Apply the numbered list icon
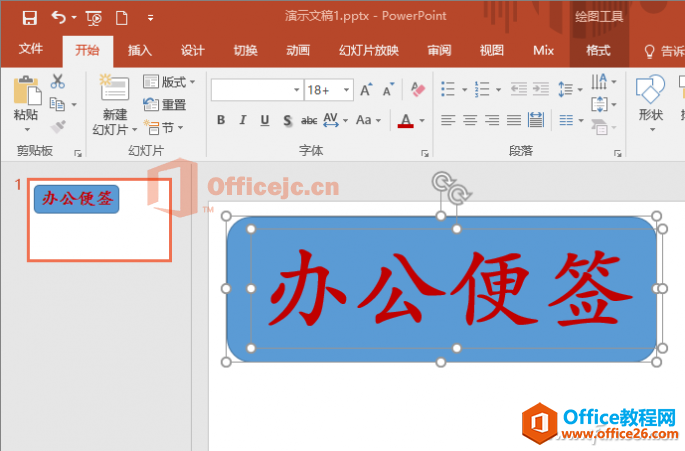Screen dimensions: 685x451 pos(482,89)
